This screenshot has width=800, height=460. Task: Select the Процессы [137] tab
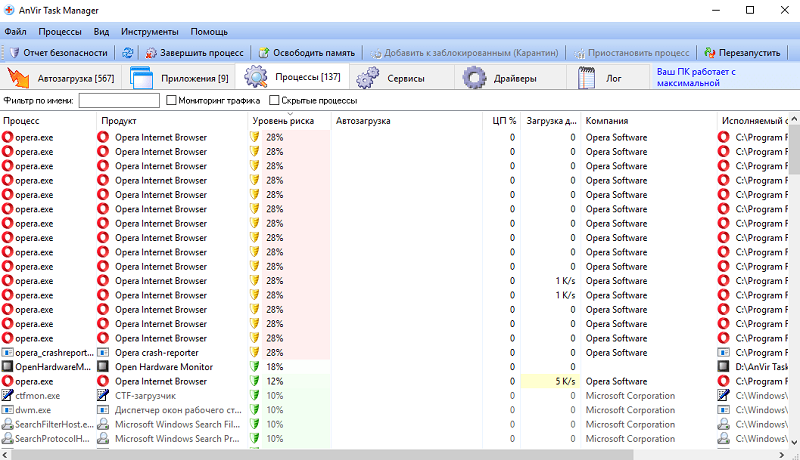[x=292, y=77]
